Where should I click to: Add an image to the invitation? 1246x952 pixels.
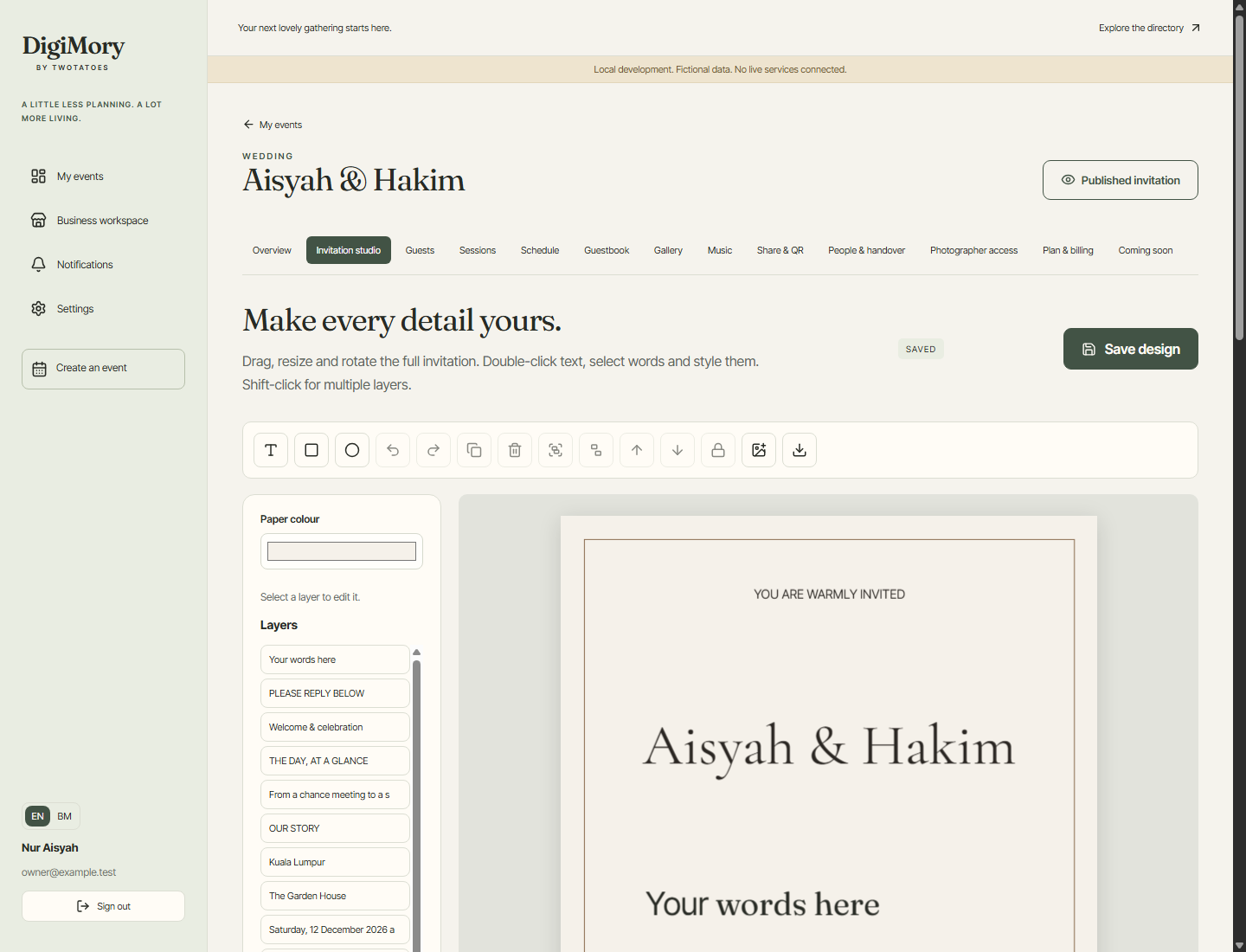pyautogui.click(x=759, y=450)
